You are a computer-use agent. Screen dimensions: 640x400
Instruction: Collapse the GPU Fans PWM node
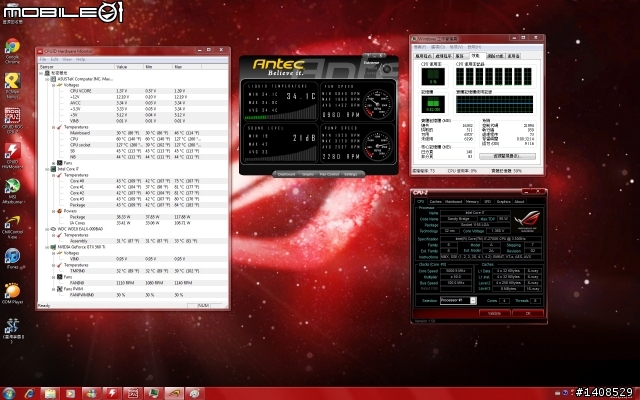click(x=53, y=289)
